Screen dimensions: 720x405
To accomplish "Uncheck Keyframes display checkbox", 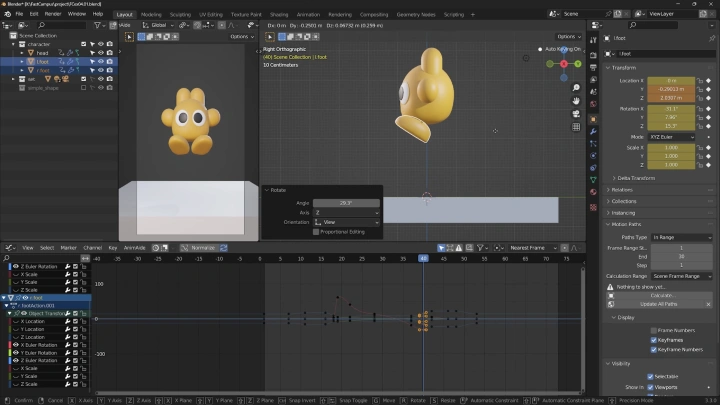I will 653,340.
